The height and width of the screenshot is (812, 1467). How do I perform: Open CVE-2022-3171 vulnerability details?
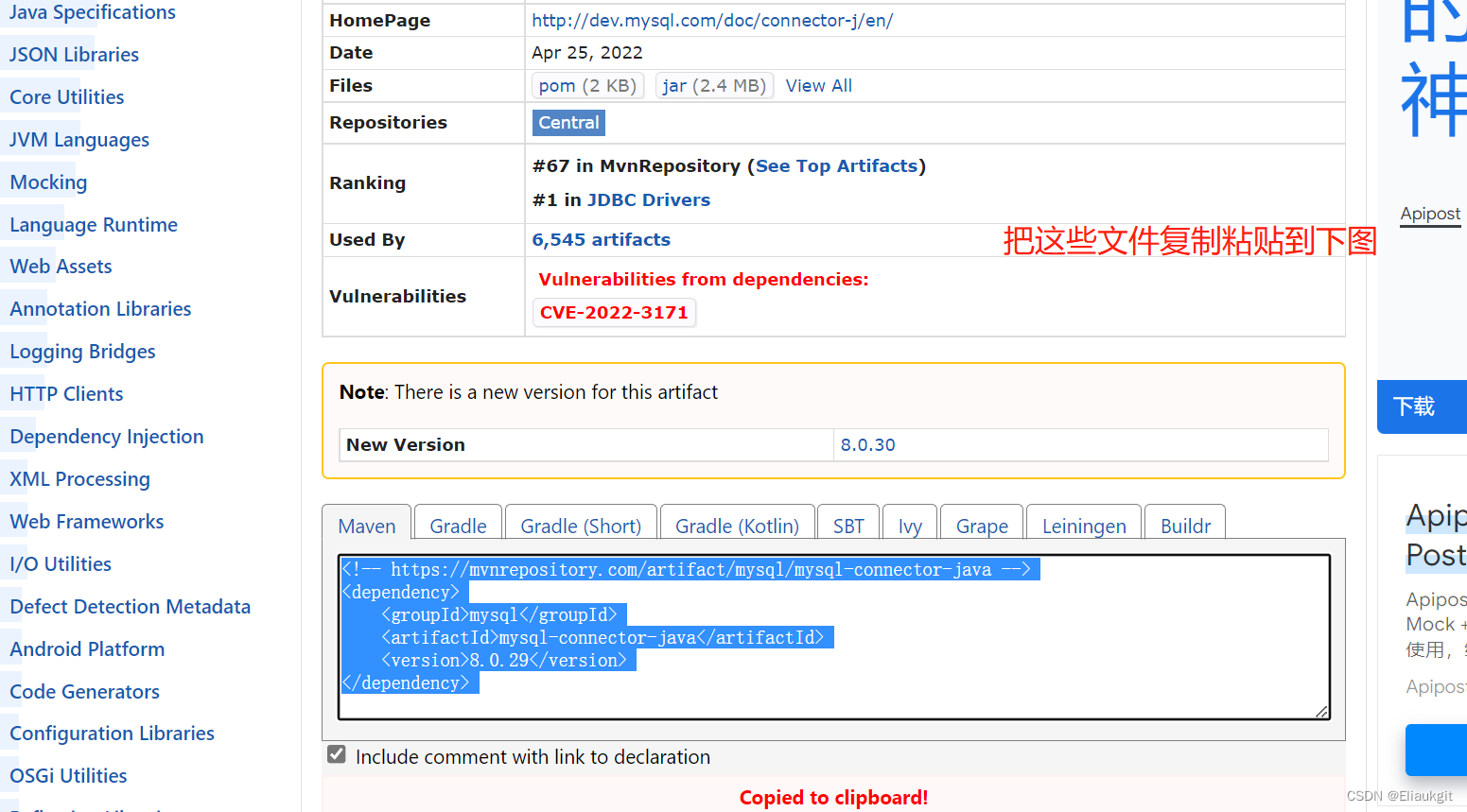click(x=614, y=312)
